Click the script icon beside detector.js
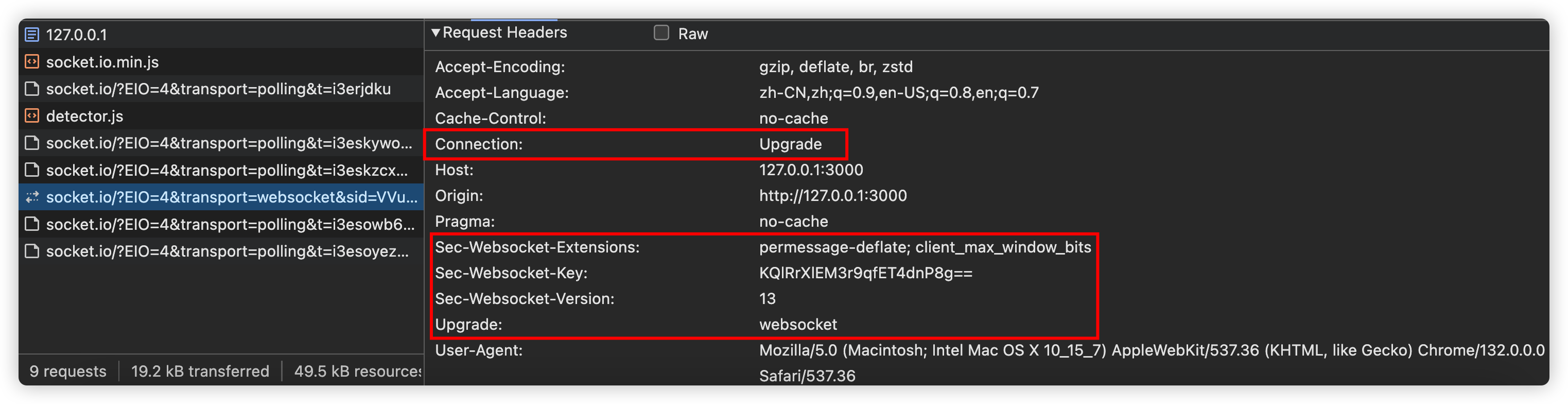Image resolution: width=1568 pixels, height=404 pixels. tap(31, 116)
